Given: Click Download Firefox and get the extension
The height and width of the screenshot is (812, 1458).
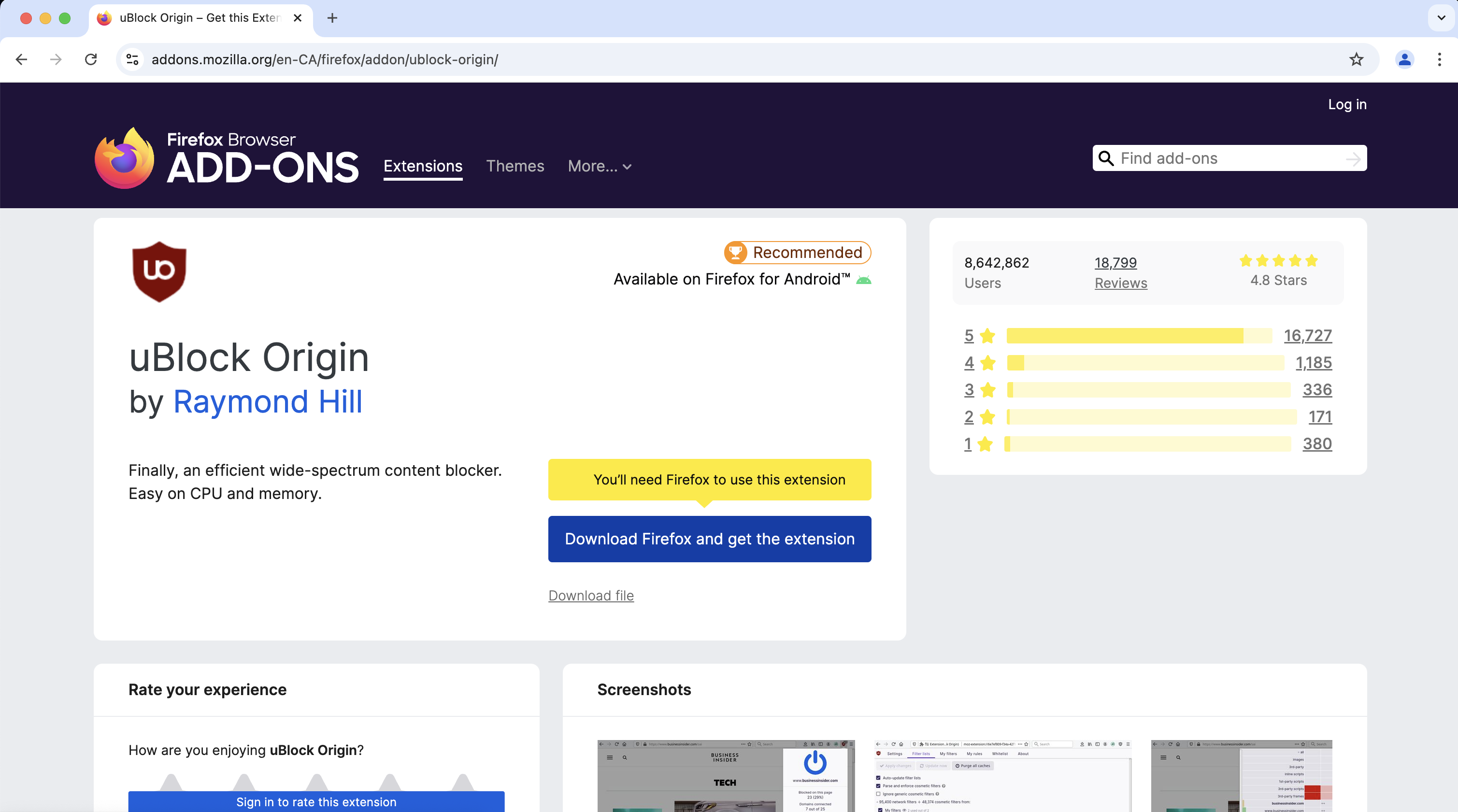Looking at the screenshot, I should [x=709, y=539].
